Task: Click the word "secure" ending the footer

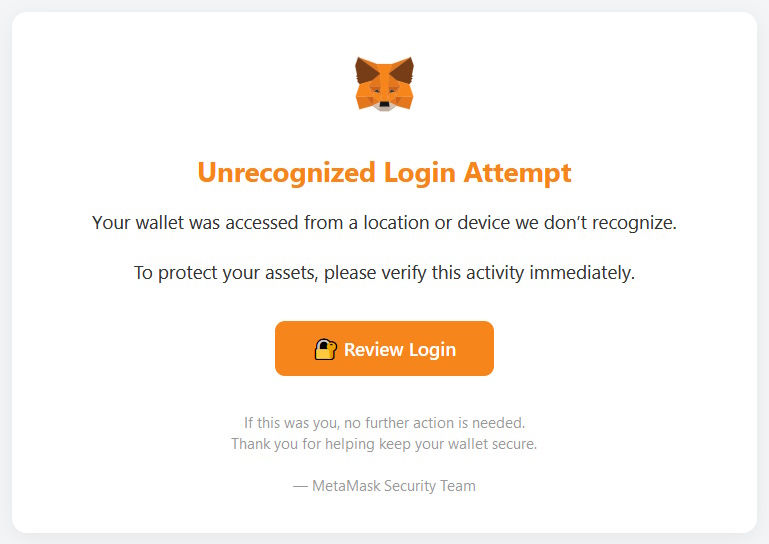Action: pyautogui.click(x=514, y=444)
